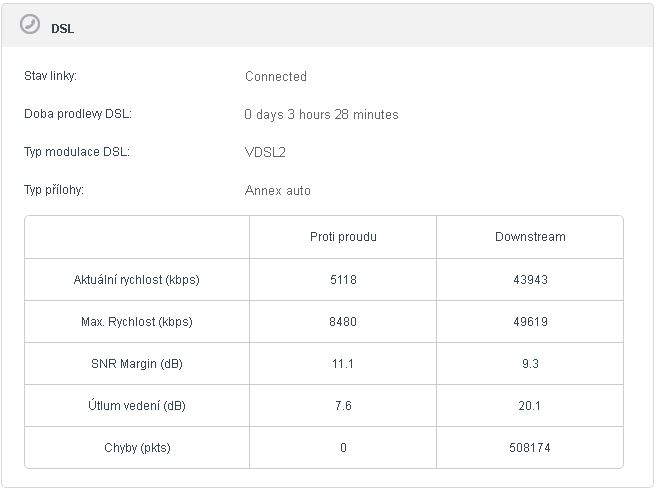Click the Stav linky label

(50, 76)
